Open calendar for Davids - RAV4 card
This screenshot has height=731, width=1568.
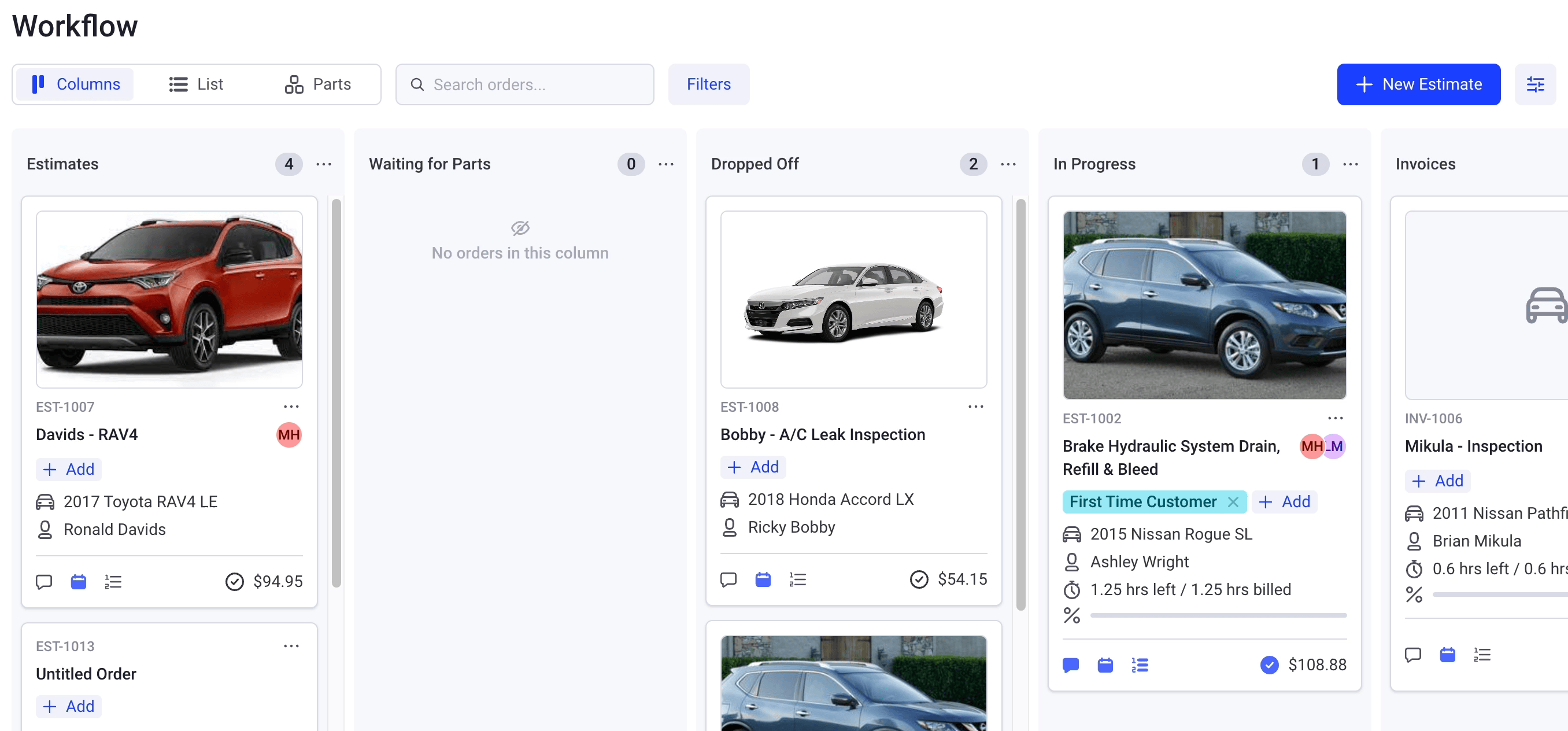tap(79, 581)
